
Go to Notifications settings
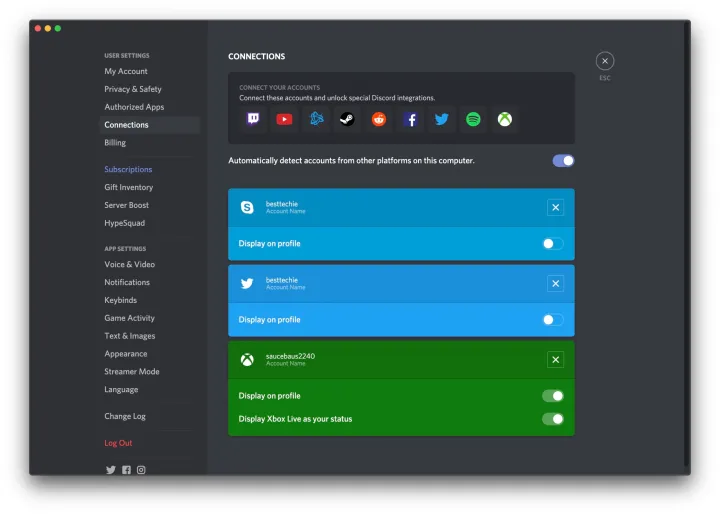coord(149,282)
